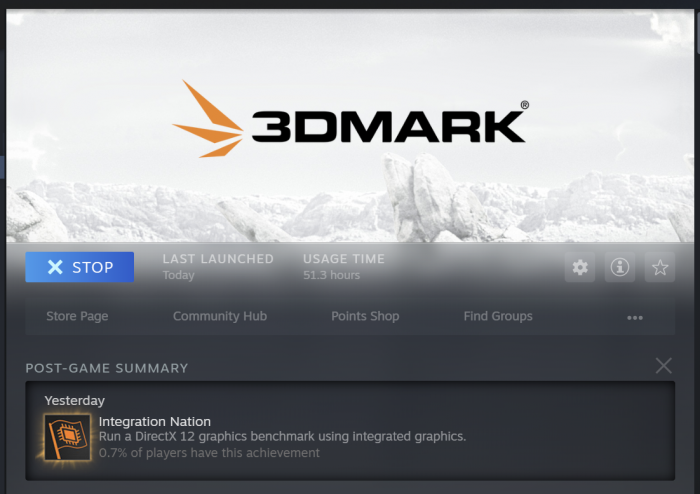Open the Store Page link
The width and height of the screenshot is (700, 494).
tap(77, 316)
